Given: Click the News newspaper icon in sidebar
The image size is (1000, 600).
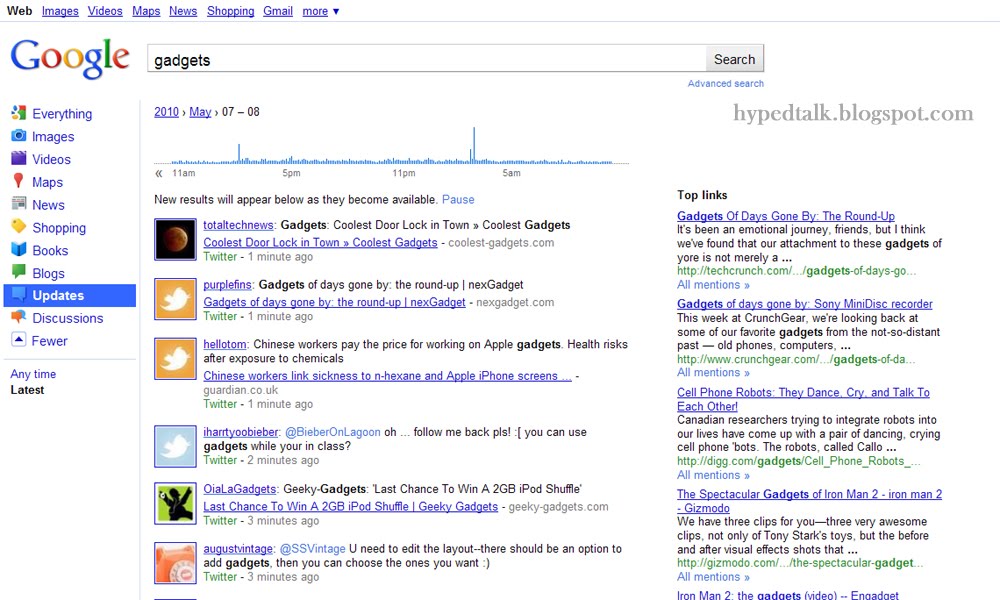Looking at the screenshot, I should 18,204.
